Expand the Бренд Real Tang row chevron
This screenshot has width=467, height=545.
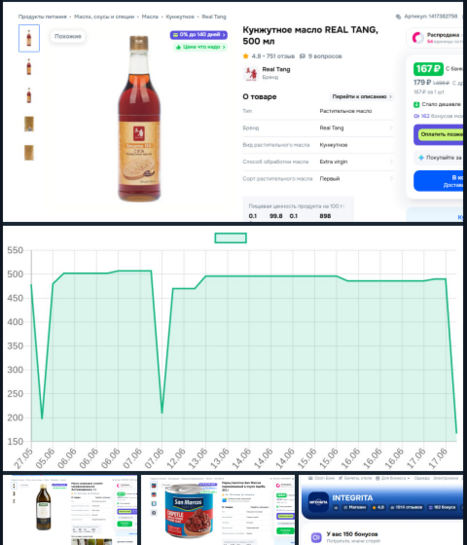391,128
